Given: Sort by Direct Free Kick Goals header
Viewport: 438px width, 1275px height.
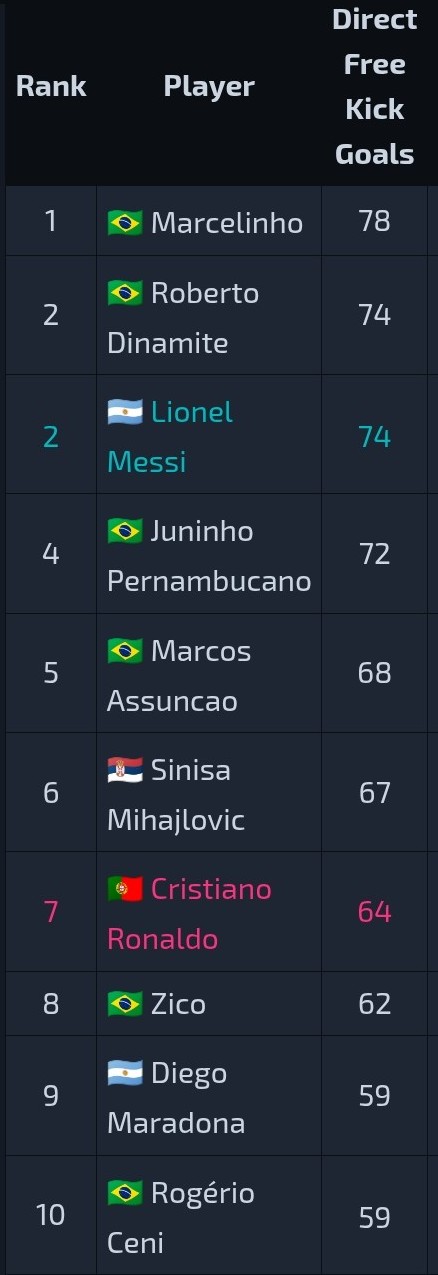Looking at the screenshot, I should point(375,87).
